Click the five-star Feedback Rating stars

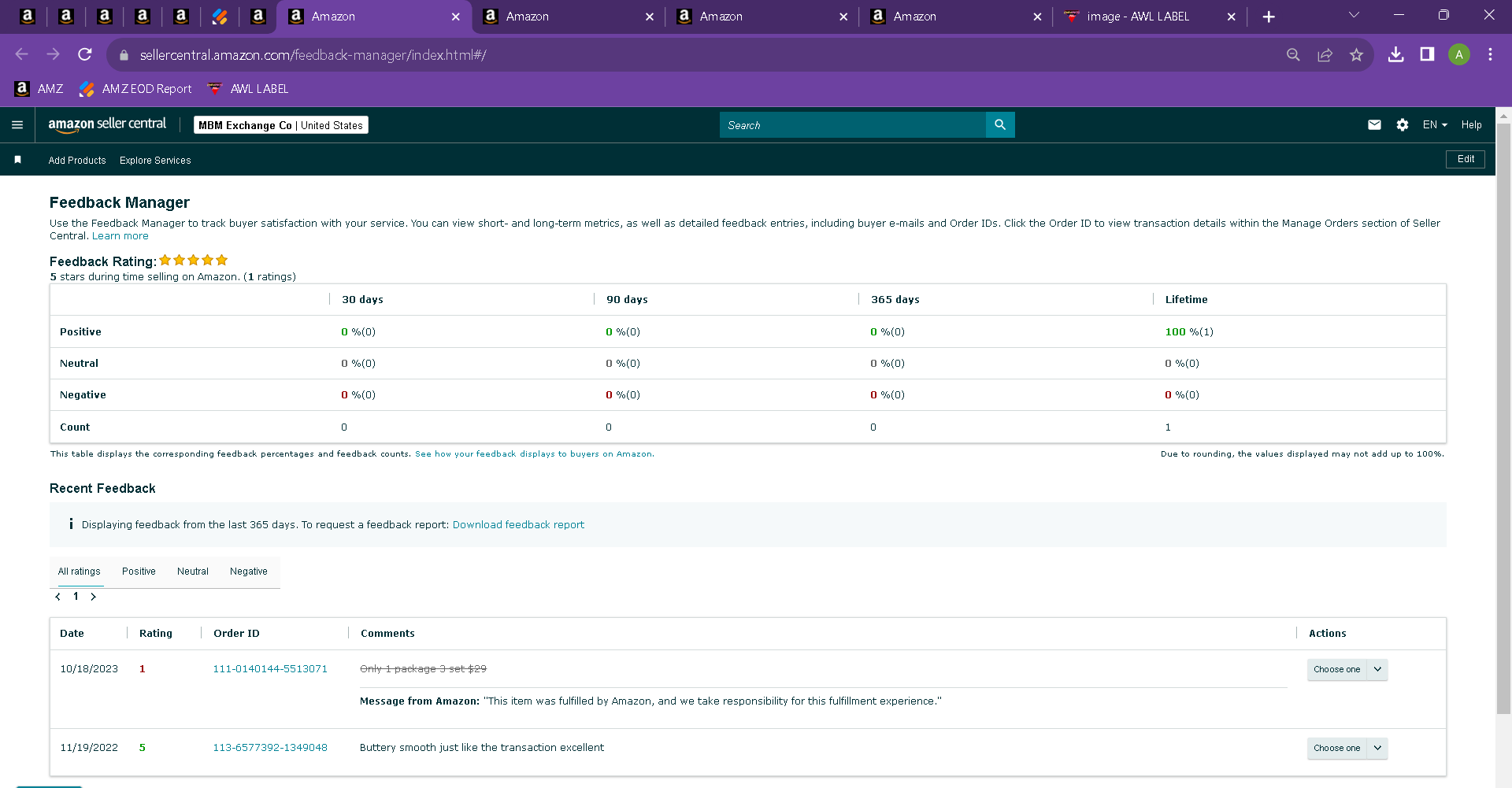194,261
